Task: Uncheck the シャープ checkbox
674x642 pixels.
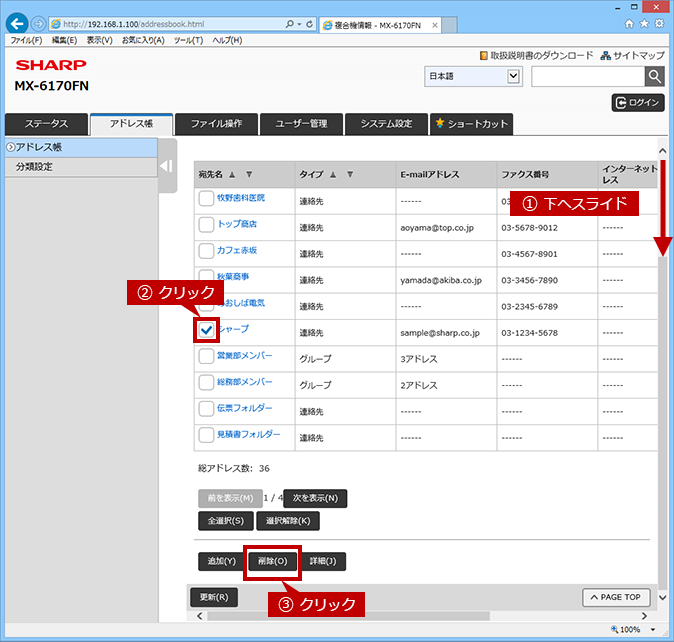Action: point(206,330)
